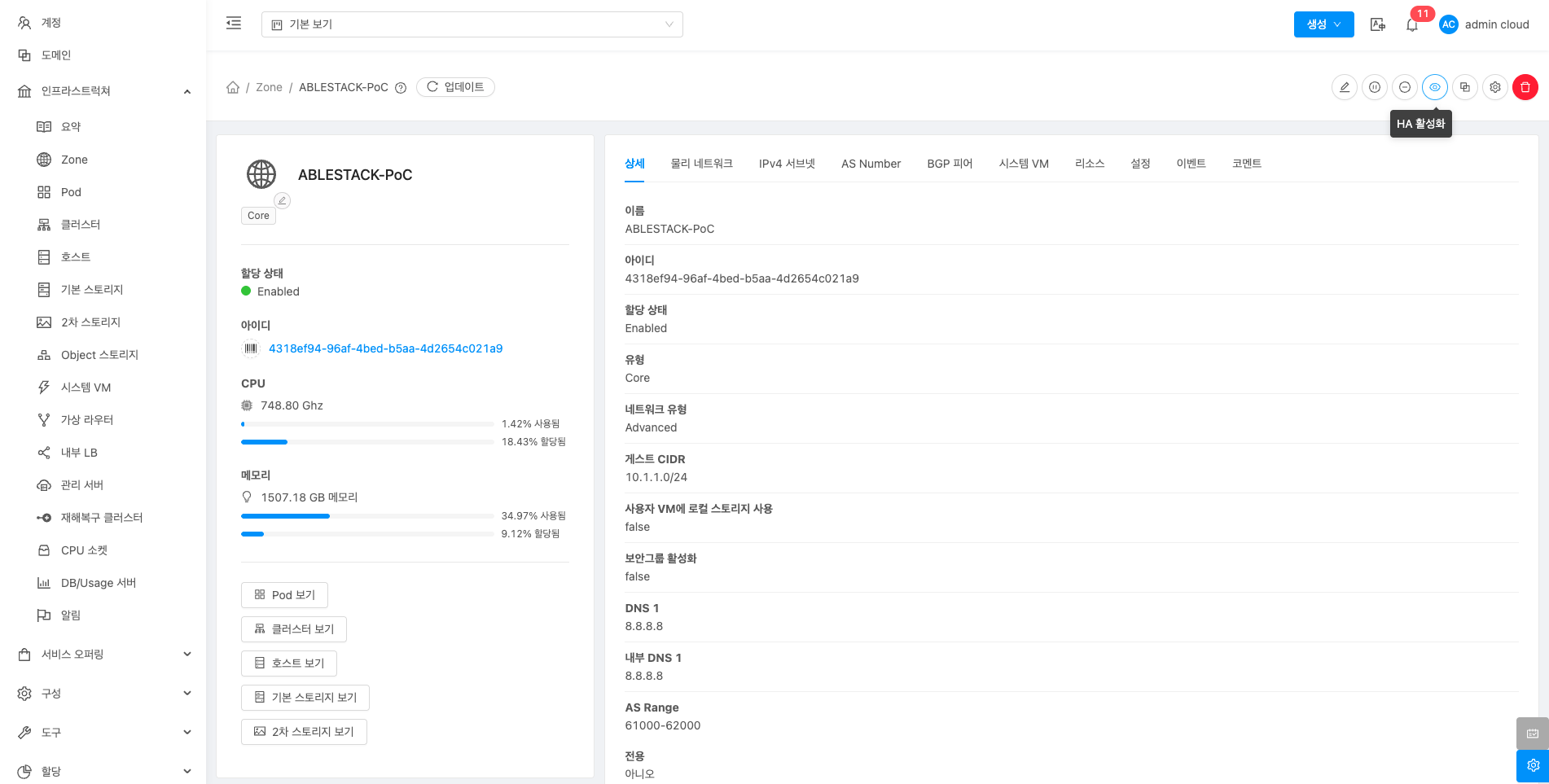Click the barcode icon beside Zone ID

(251, 348)
